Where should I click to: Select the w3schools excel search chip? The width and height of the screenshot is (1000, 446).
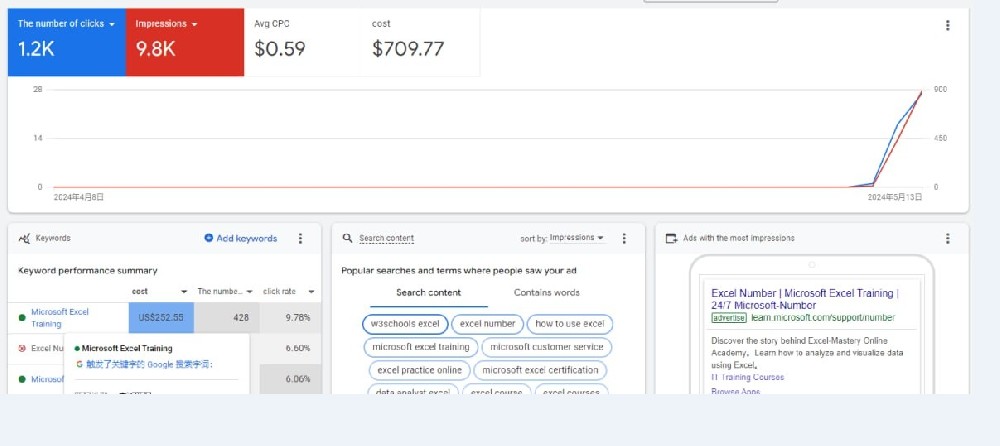pos(405,324)
